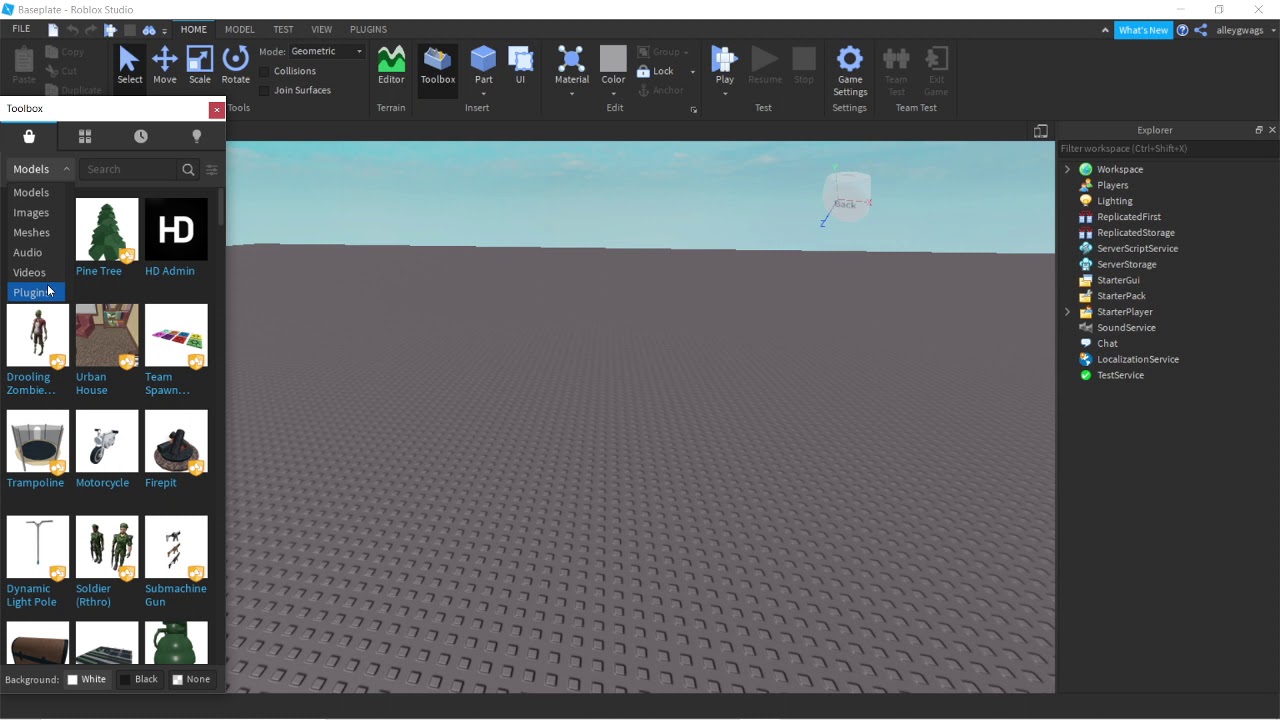Switch to the TEST ribbon tab

coord(283,30)
